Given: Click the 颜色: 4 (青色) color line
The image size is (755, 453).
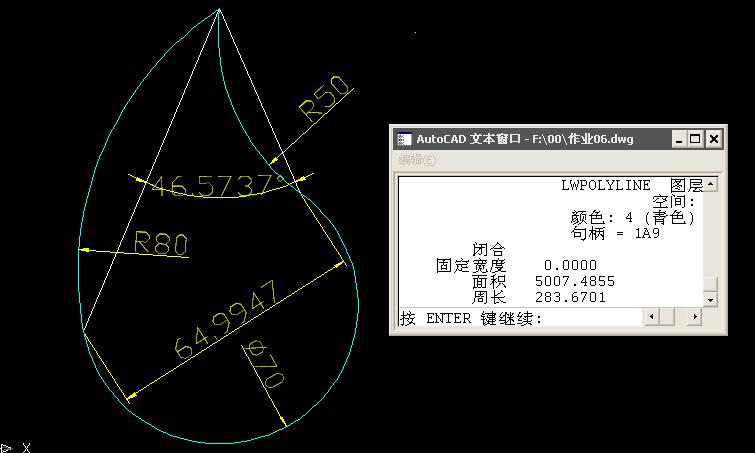Looking at the screenshot, I should pos(633,218).
